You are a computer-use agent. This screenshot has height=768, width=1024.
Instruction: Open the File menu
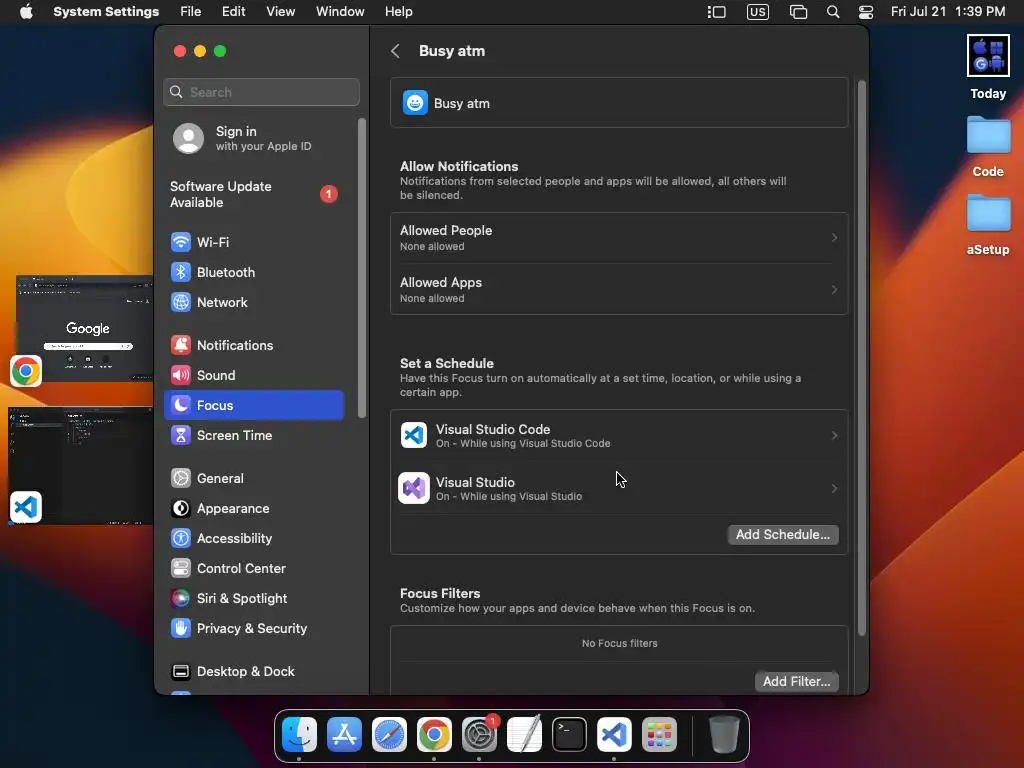[191, 12]
